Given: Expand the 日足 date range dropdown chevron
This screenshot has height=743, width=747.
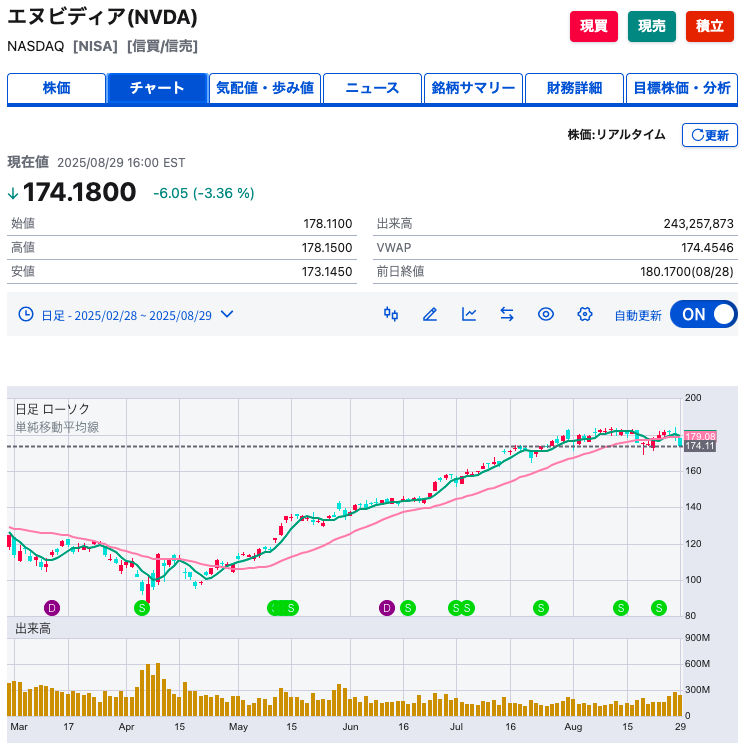Looking at the screenshot, I should click(x=227, y=314).
